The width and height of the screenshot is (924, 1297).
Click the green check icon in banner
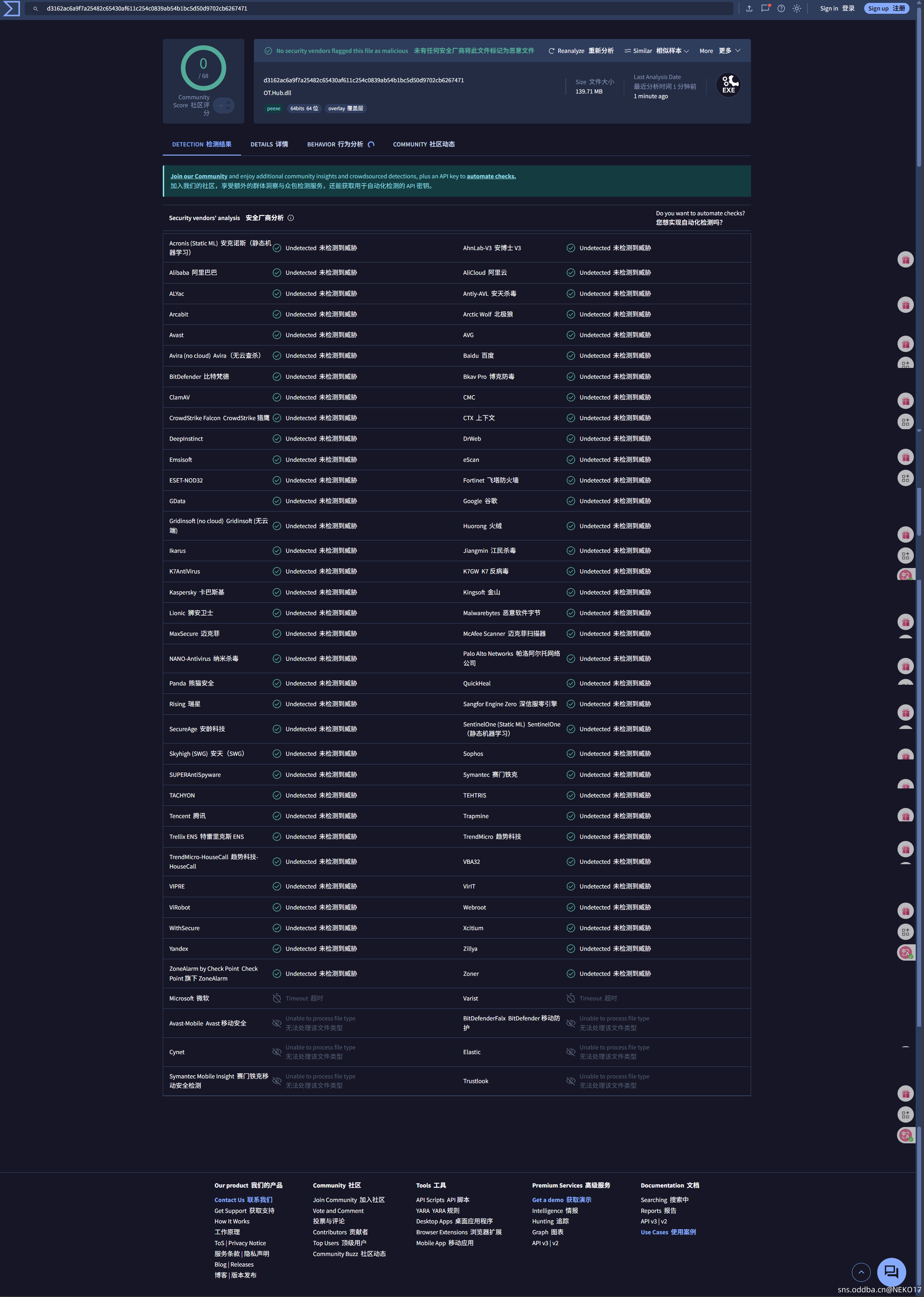click(268, 51)
